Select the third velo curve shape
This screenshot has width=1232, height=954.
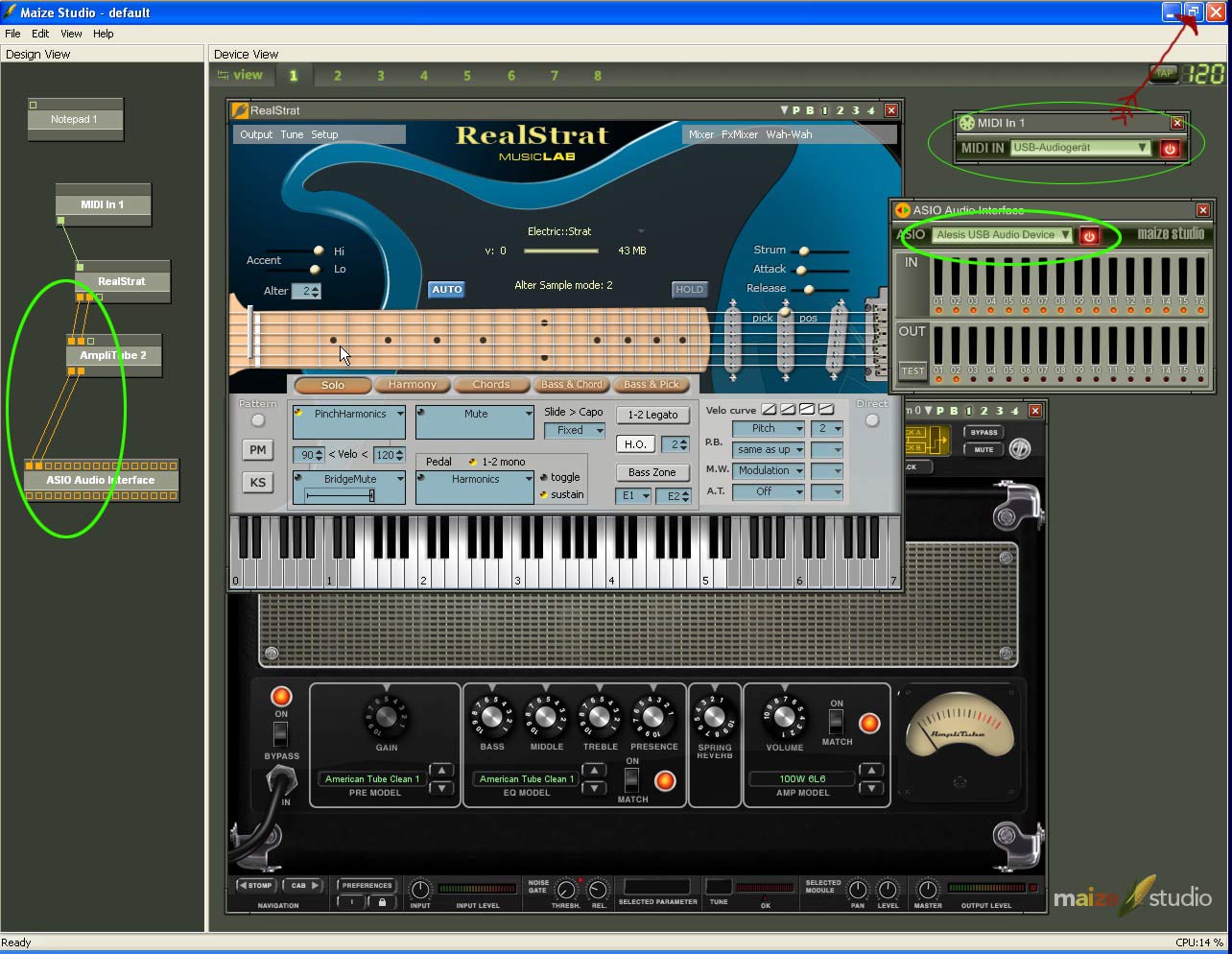[x=807, y=410]
